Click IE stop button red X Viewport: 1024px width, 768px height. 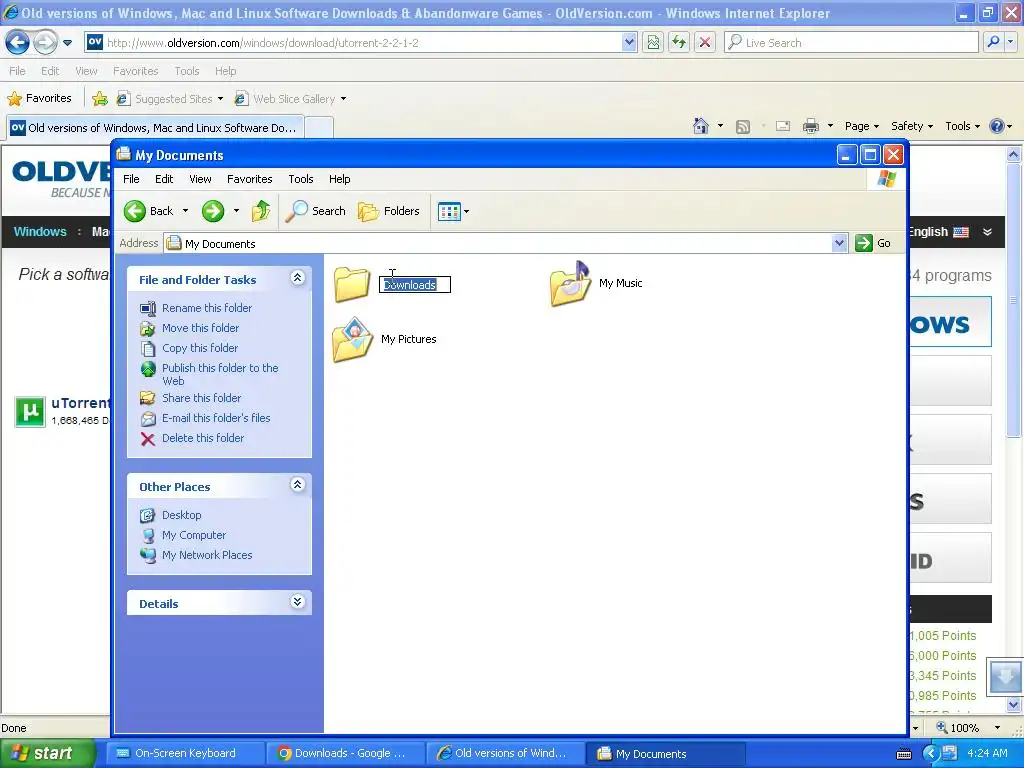pyautogui.click(x=705, y=42)
